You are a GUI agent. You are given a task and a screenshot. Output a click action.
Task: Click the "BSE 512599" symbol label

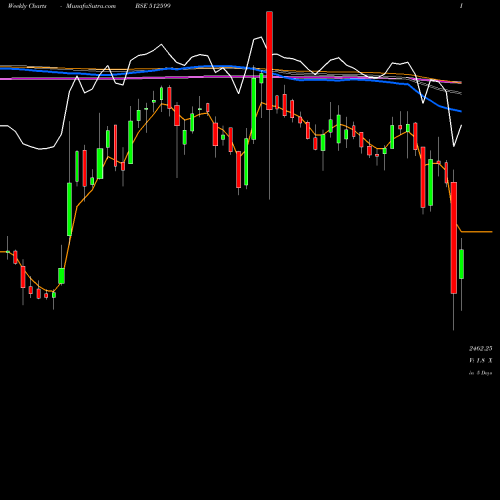coord(153,6)
